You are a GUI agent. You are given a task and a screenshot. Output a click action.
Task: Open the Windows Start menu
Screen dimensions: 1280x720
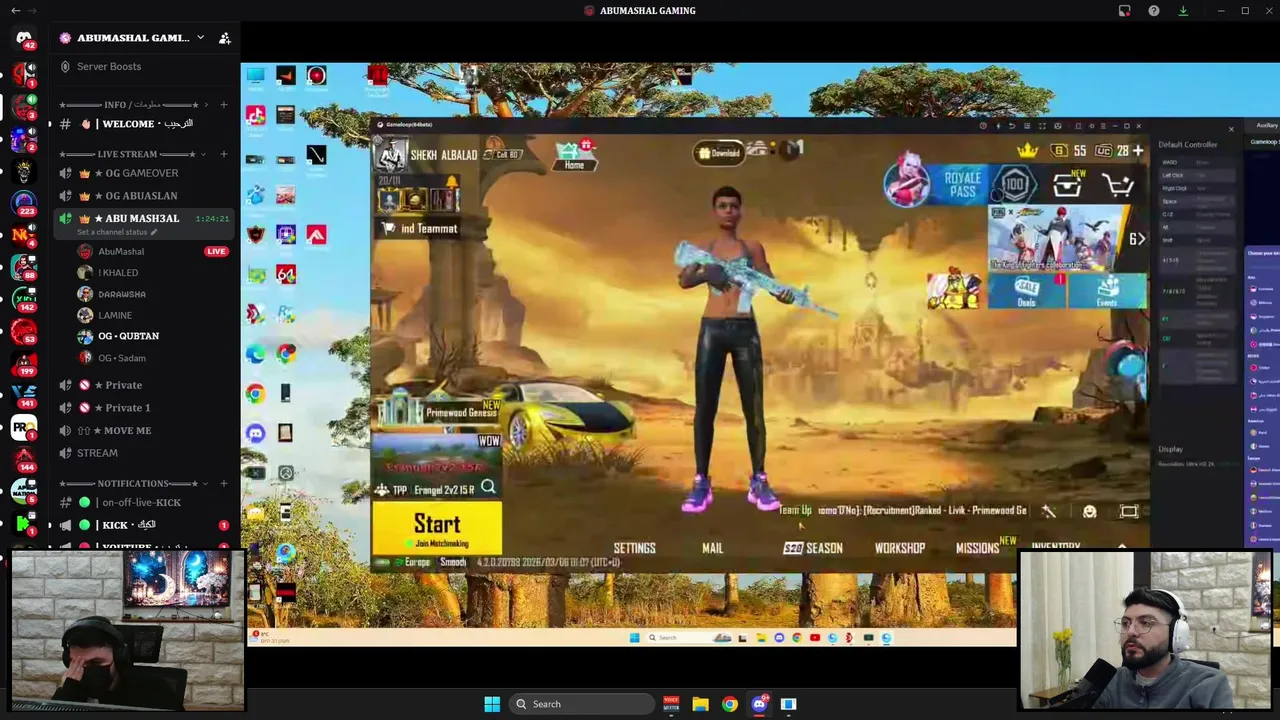(x=492, y=704)
